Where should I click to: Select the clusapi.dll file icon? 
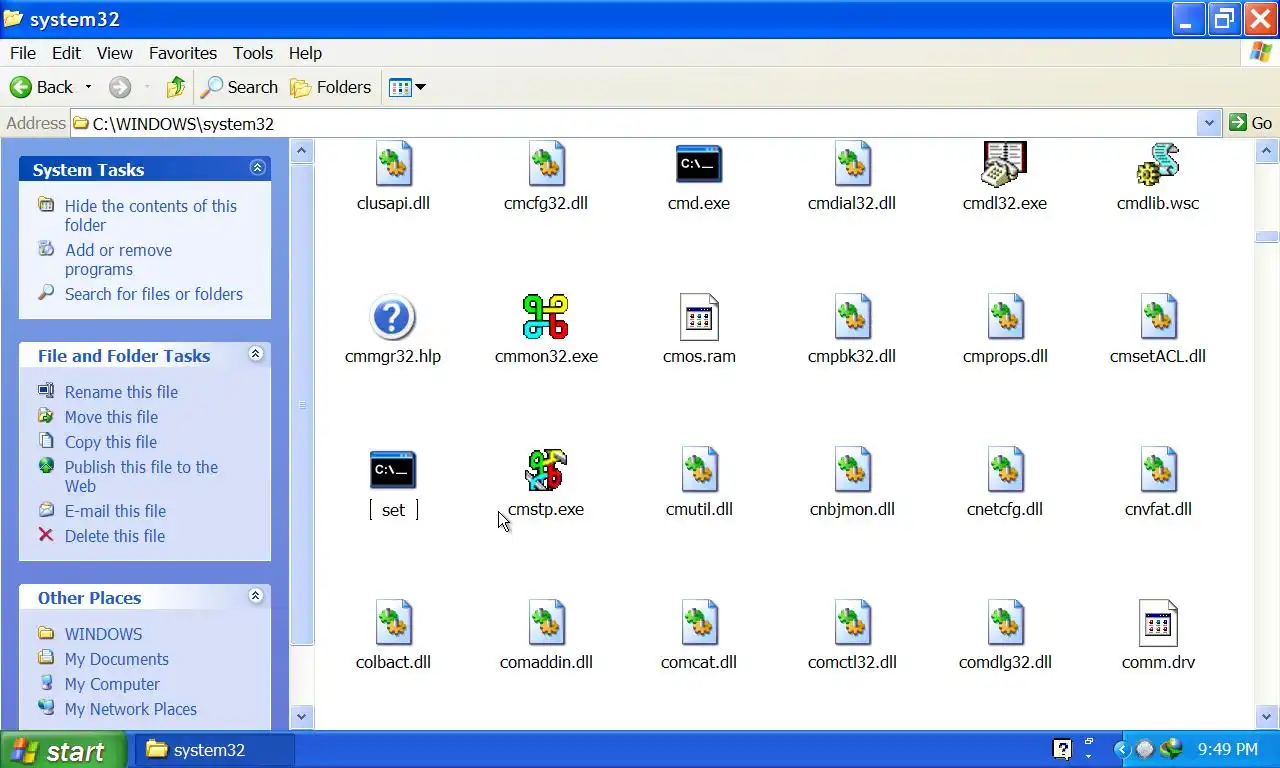tap(393, 165)
